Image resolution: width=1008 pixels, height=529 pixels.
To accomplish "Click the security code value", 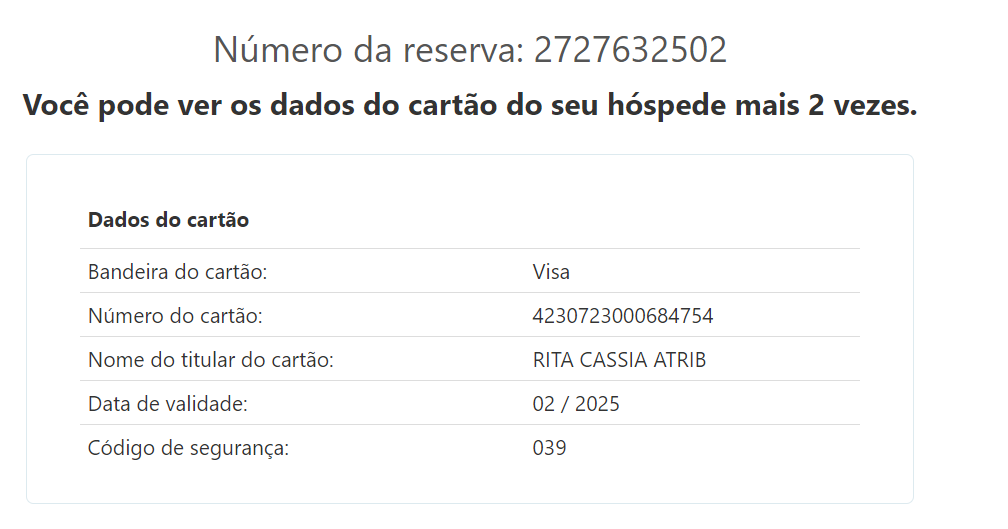I will click(x=549, y=448).
